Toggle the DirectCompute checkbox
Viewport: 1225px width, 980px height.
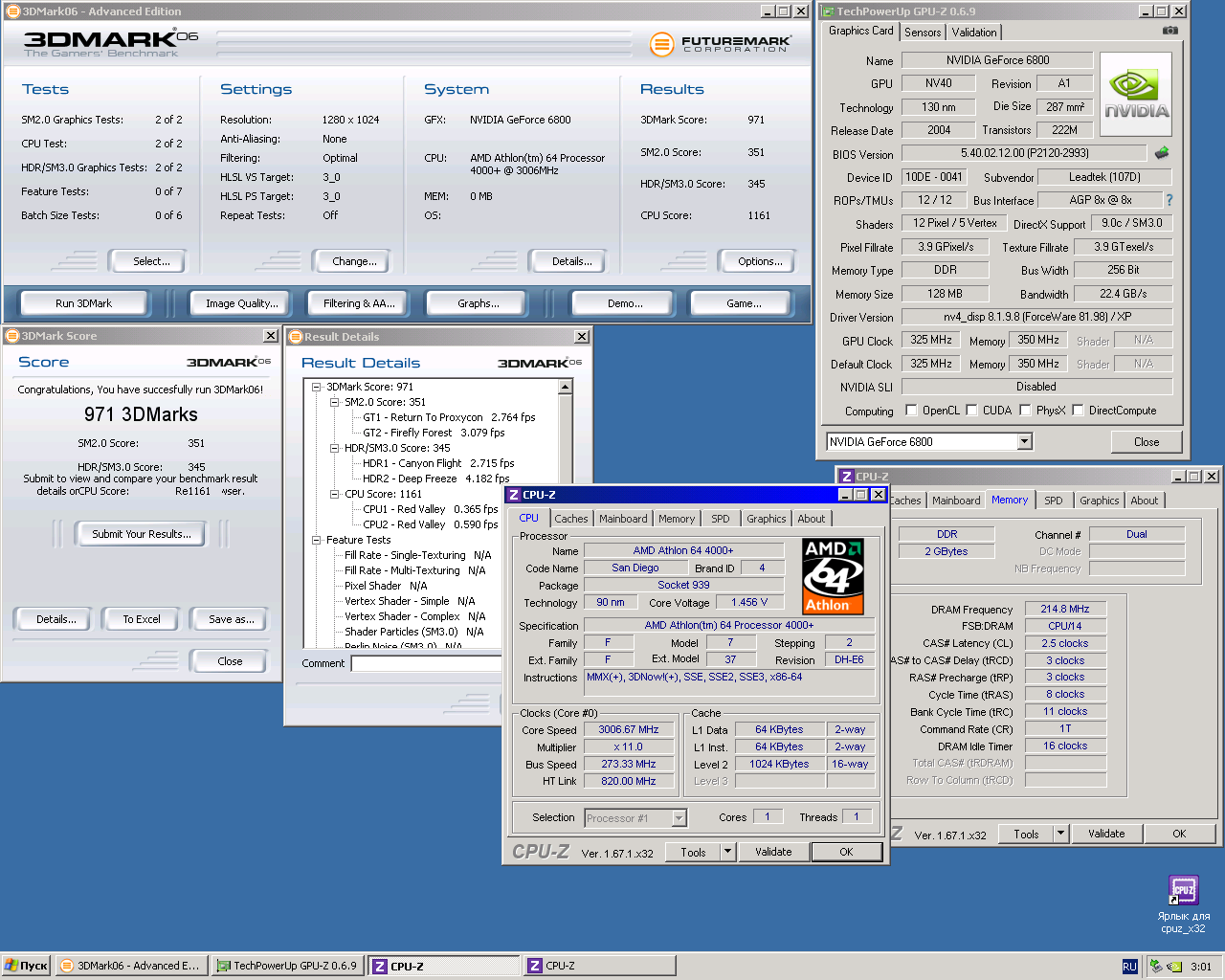(x=1078, y=411)
